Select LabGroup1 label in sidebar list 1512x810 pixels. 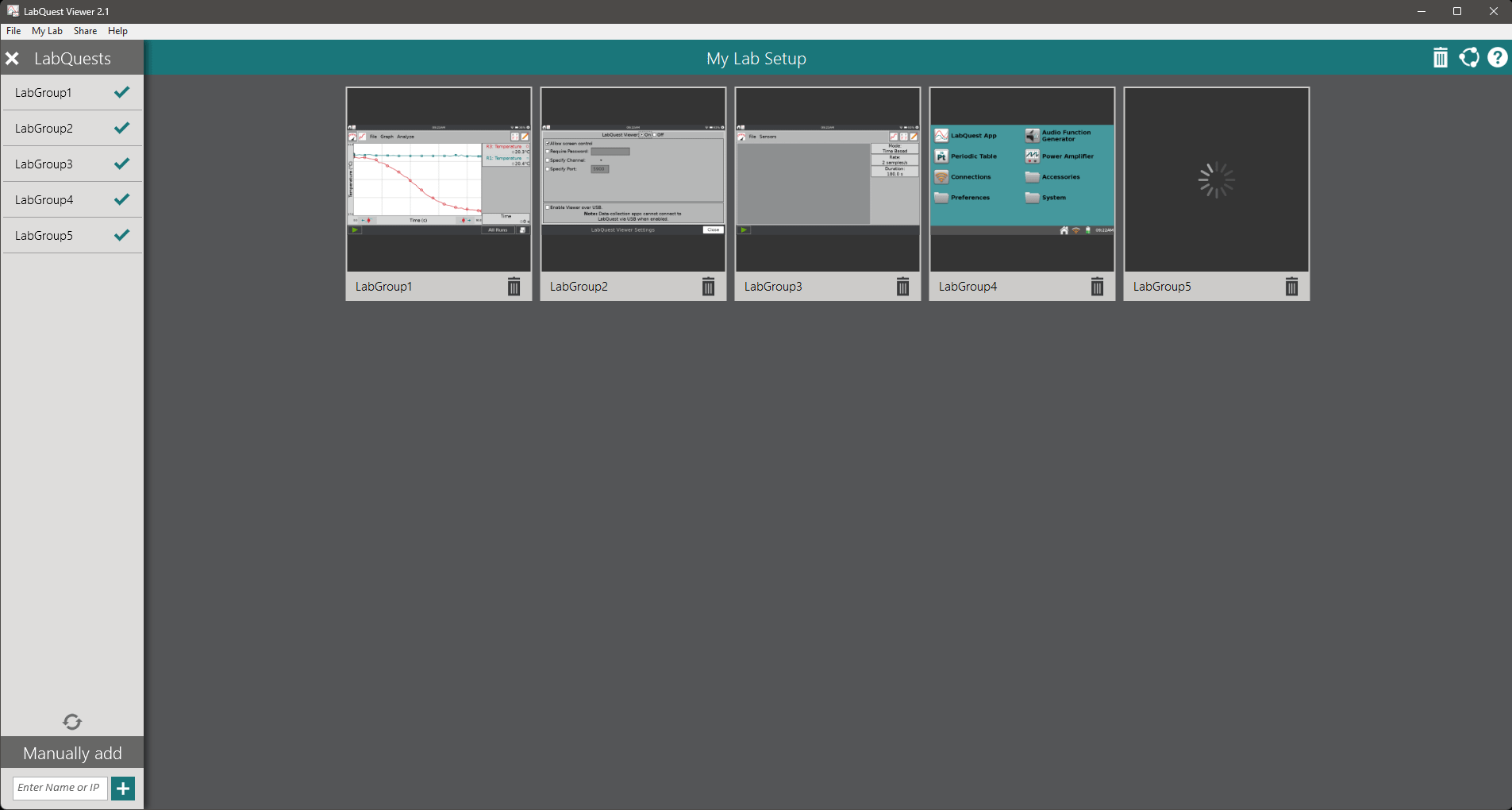tap(44, 93)
